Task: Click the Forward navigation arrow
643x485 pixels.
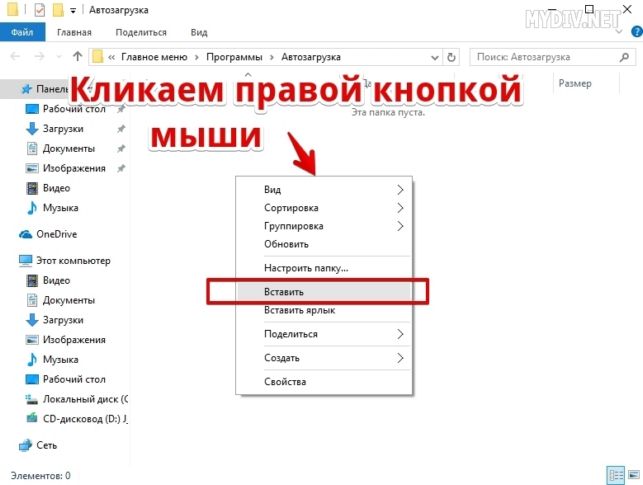Action: click(39, 57)
